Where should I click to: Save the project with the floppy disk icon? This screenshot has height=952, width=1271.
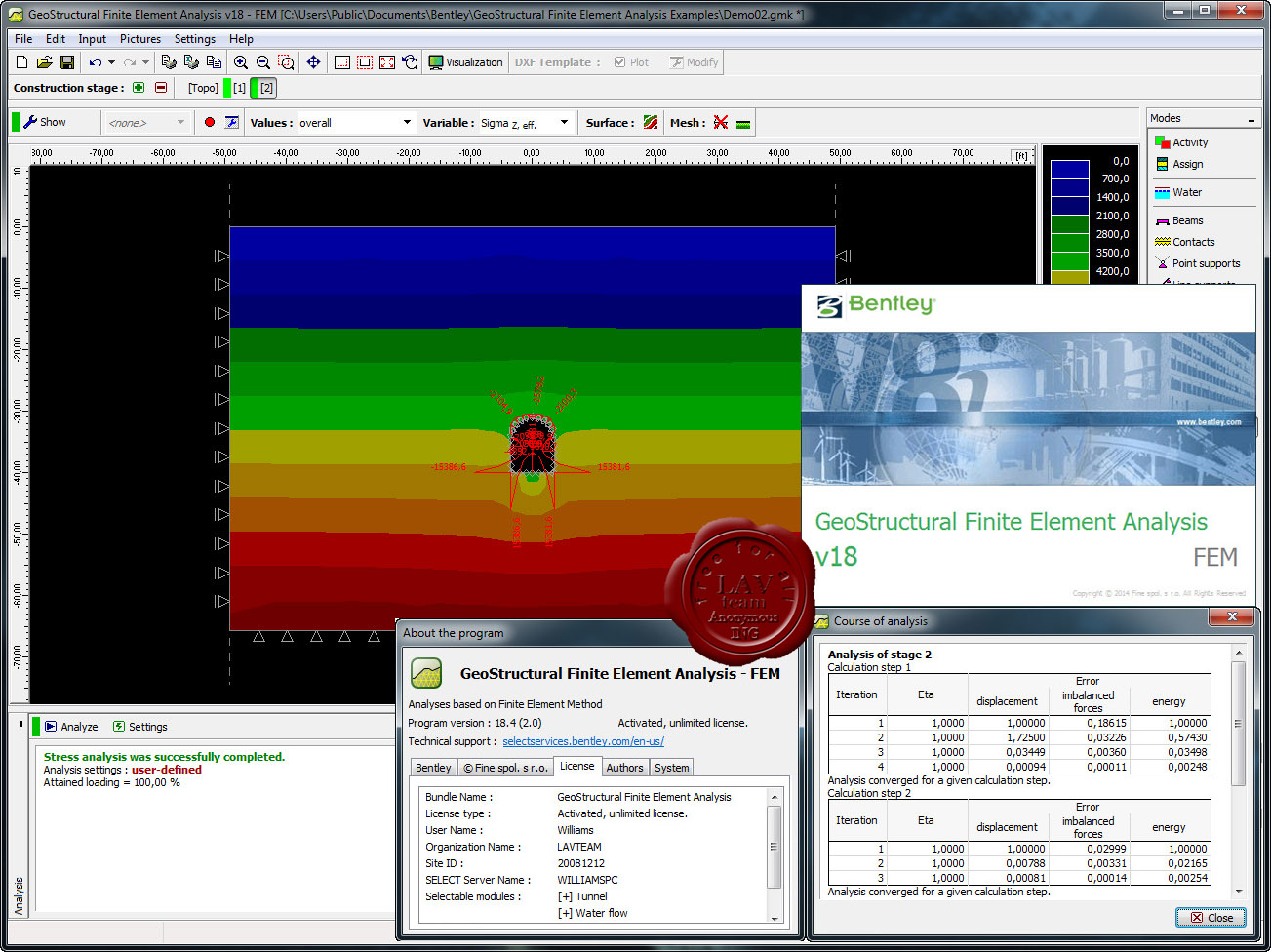[x=67, y=62]
